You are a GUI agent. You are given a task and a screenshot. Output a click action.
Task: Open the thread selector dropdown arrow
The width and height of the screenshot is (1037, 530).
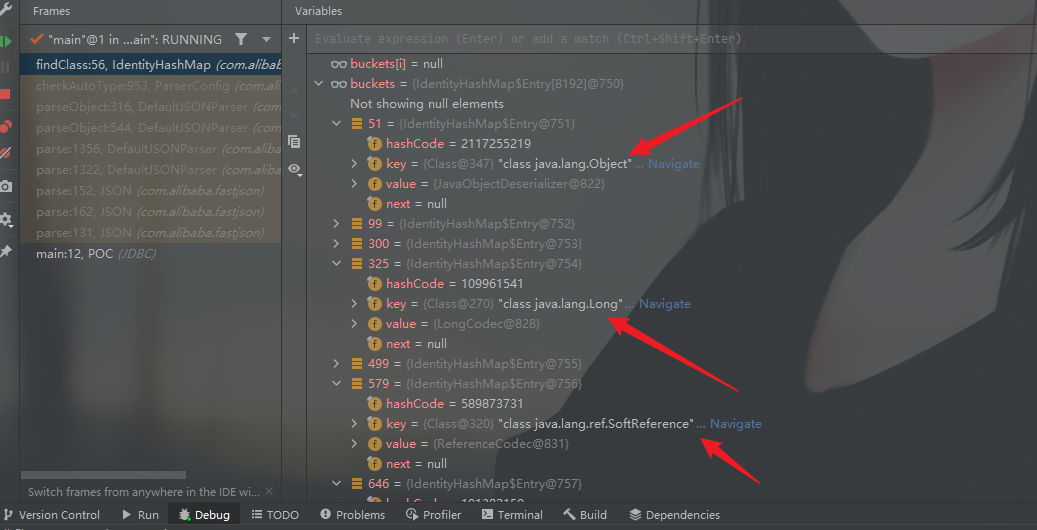click(x=267, y=39)
